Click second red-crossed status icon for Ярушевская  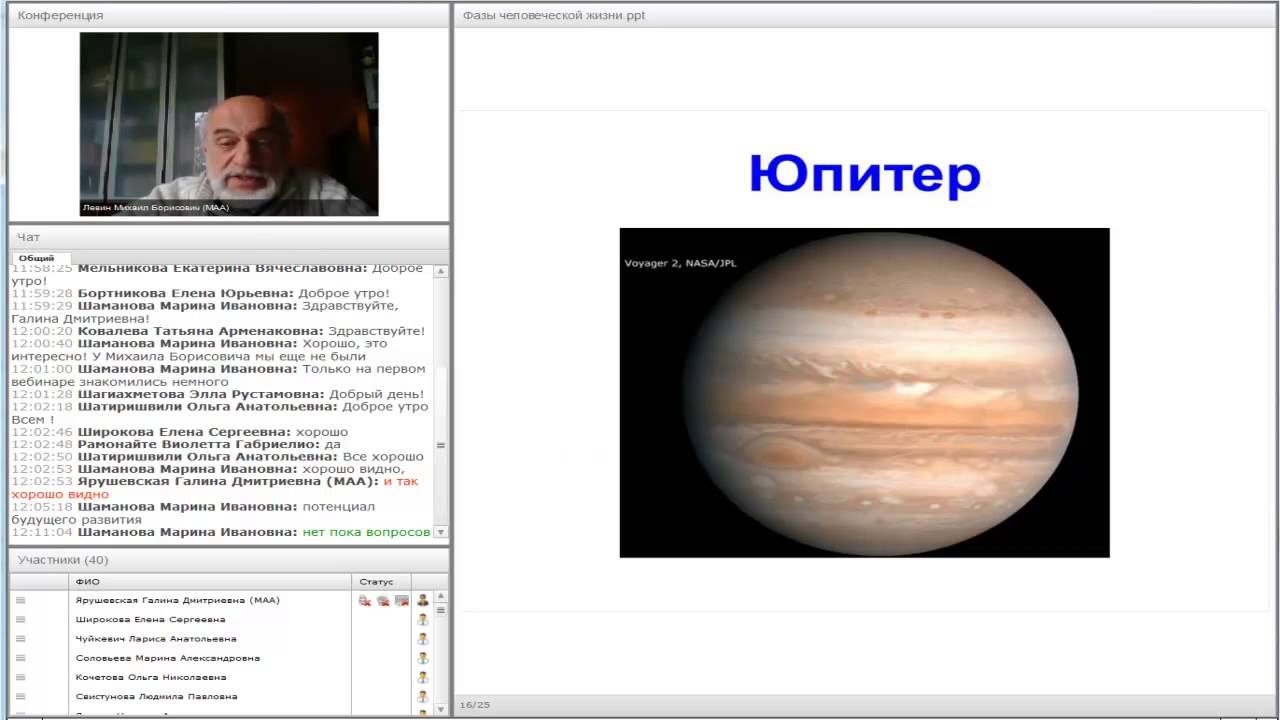pos(383,600)
